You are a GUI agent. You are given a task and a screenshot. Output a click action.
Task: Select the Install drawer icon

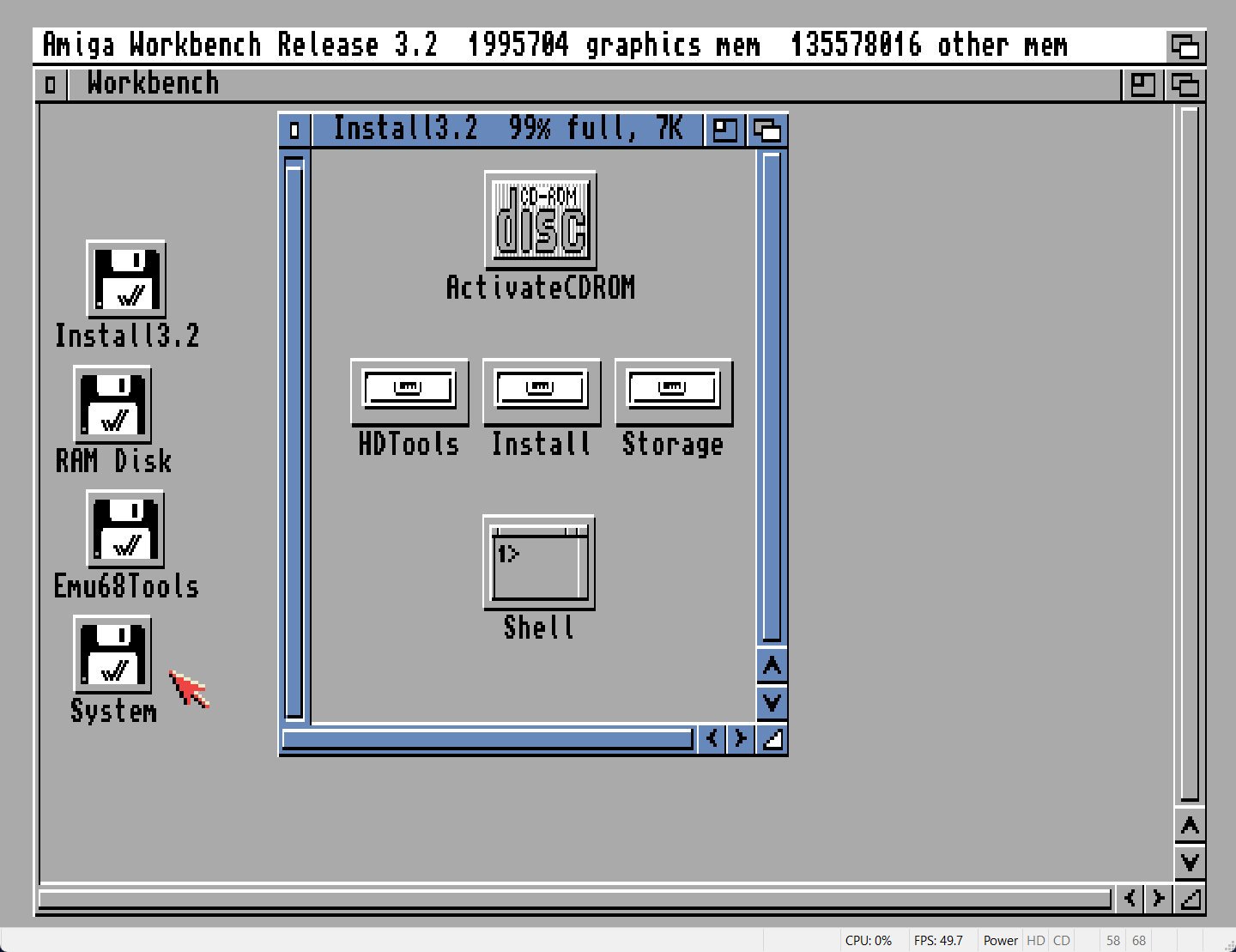coord(542,392)
